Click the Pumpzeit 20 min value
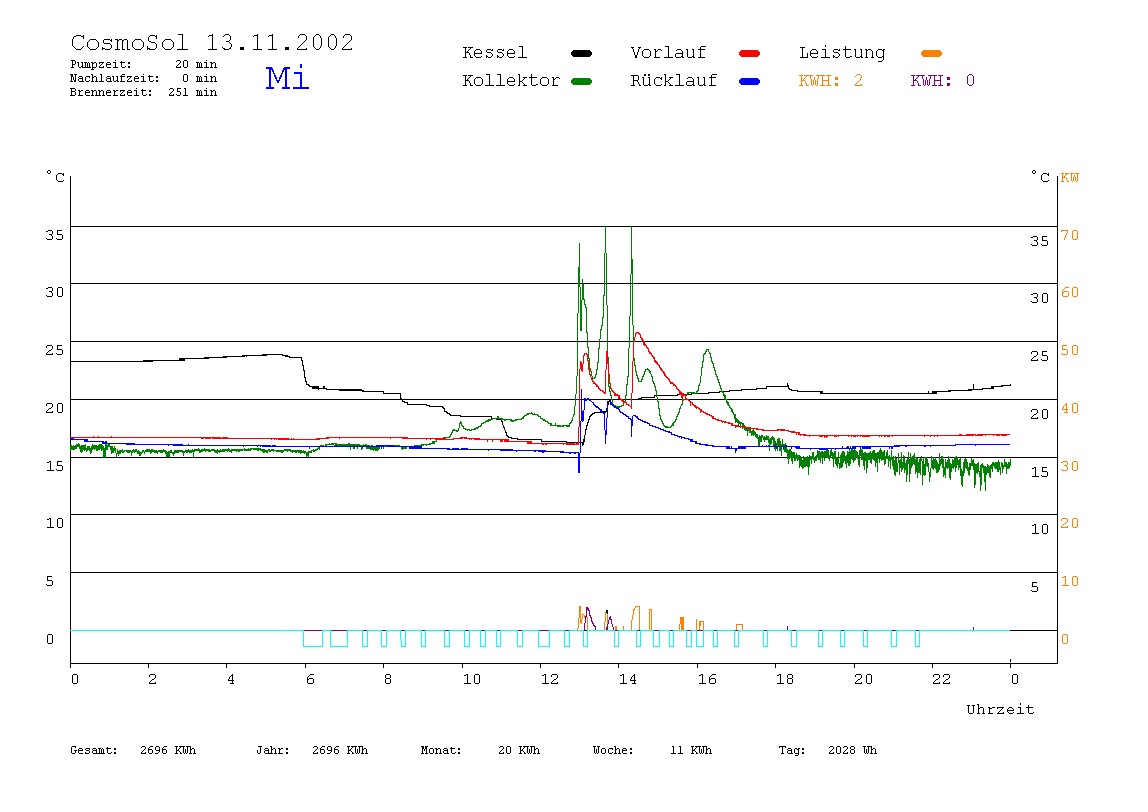1148x812 pixels. (195, 64)
